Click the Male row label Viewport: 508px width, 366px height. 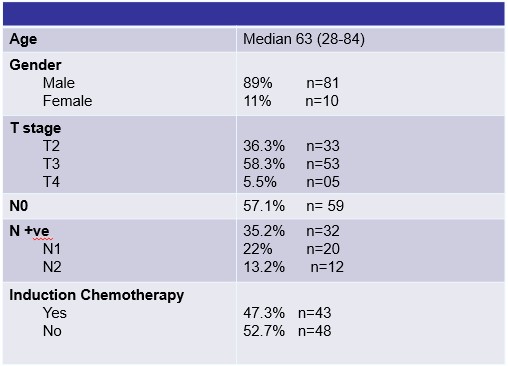click(x=59, y=83)
